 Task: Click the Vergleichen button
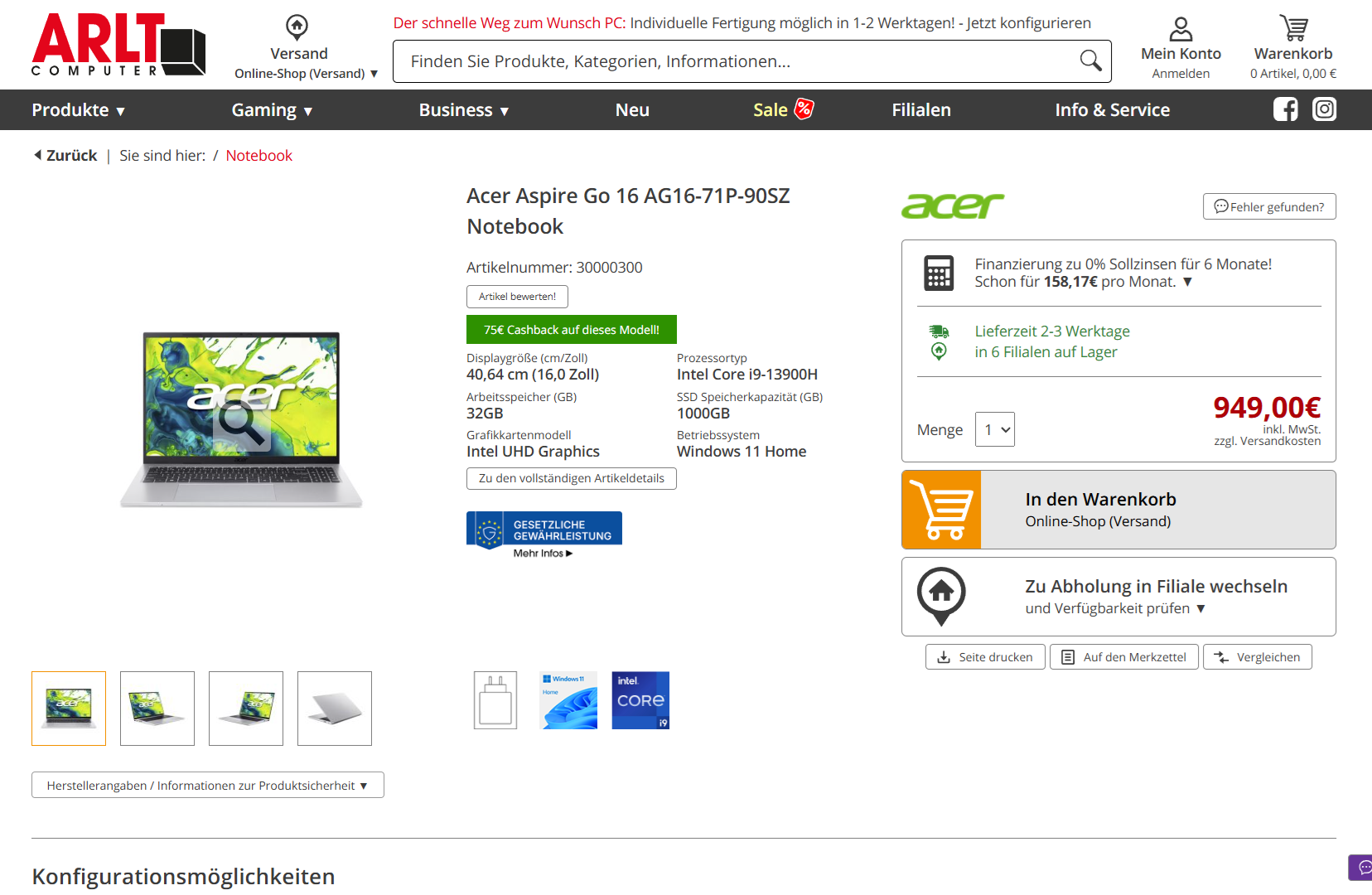click(x=1258, y=657)
